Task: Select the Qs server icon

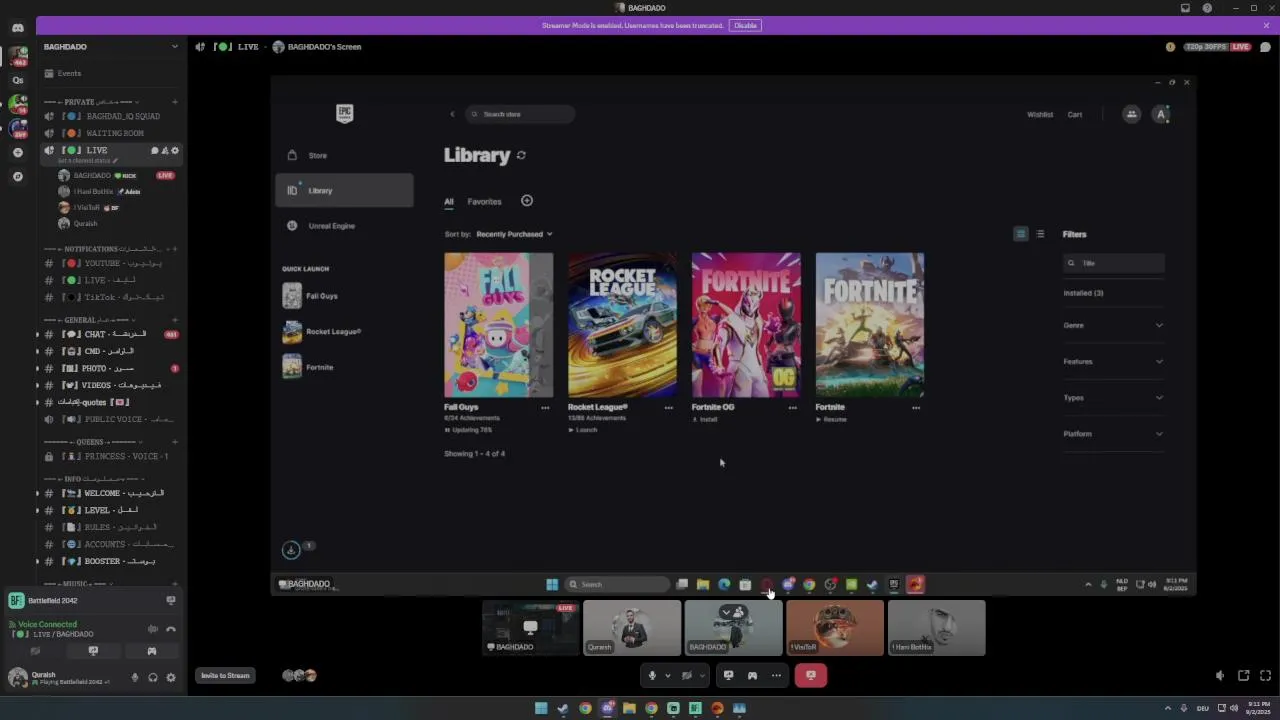Action: click(17, 80)
